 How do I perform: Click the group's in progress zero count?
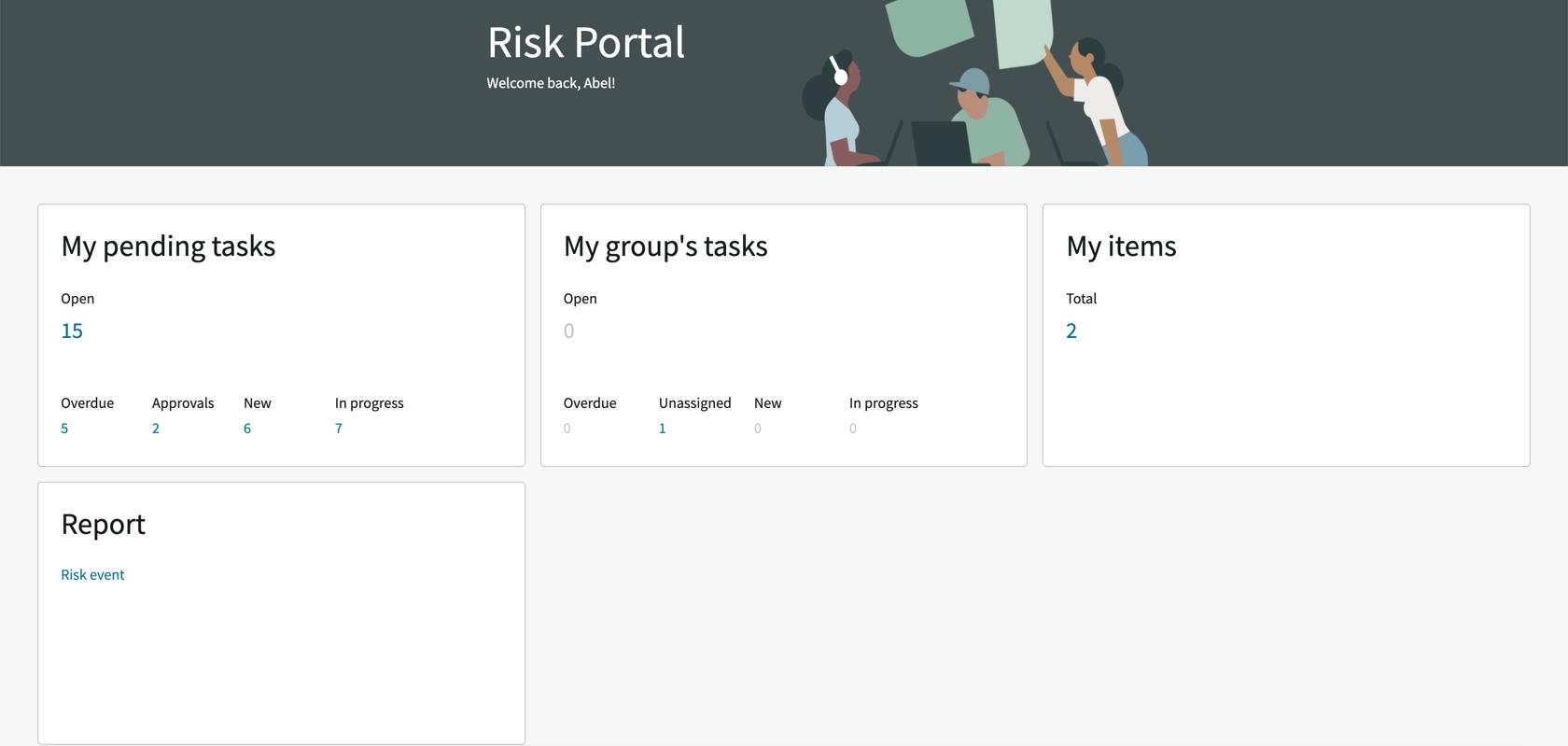click(853, 429)
